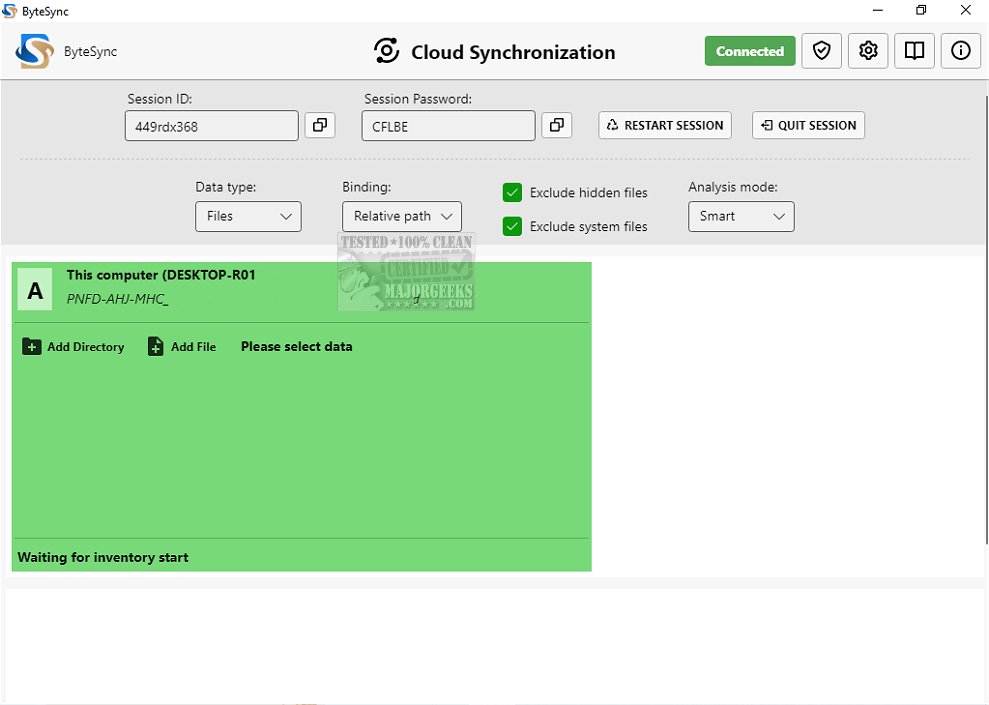Click the Session ID field
The image size is (989, 705).
pos(211,125)
